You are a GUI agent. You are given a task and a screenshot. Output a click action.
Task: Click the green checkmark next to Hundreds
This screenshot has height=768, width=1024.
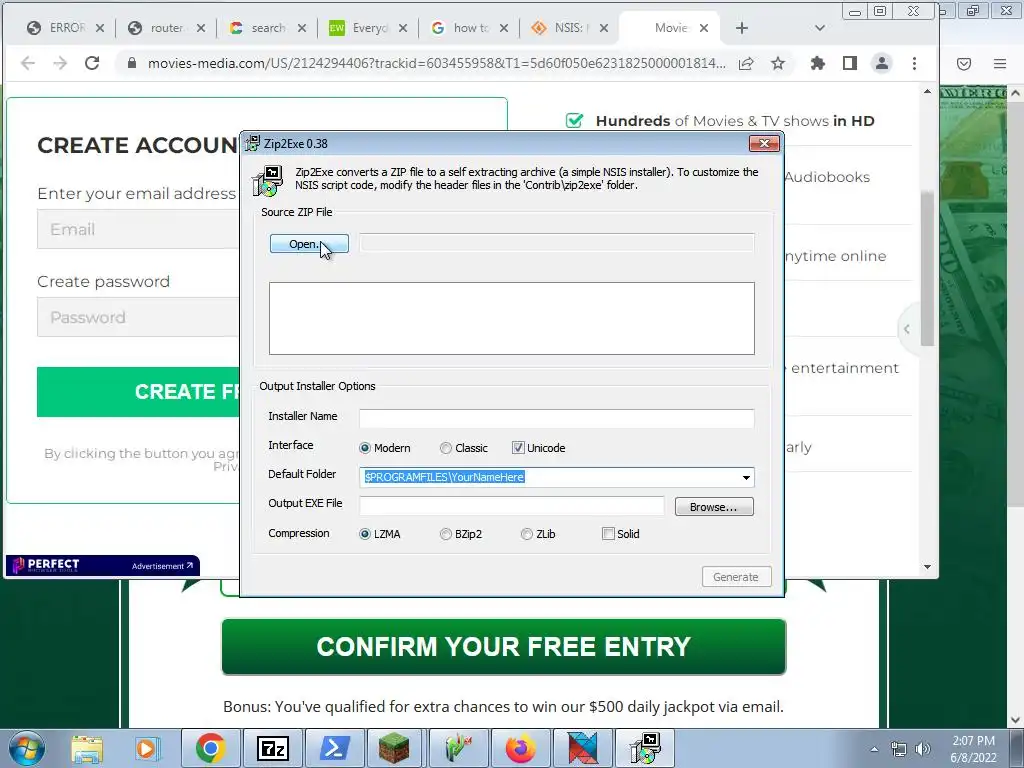[574, 121]
